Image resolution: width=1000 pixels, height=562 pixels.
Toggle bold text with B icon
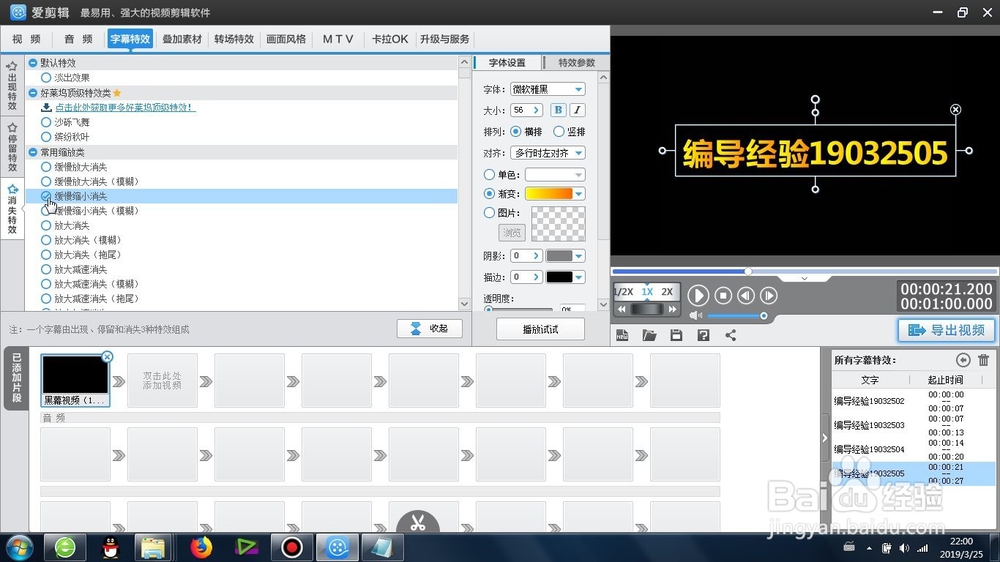coord(558,110)
